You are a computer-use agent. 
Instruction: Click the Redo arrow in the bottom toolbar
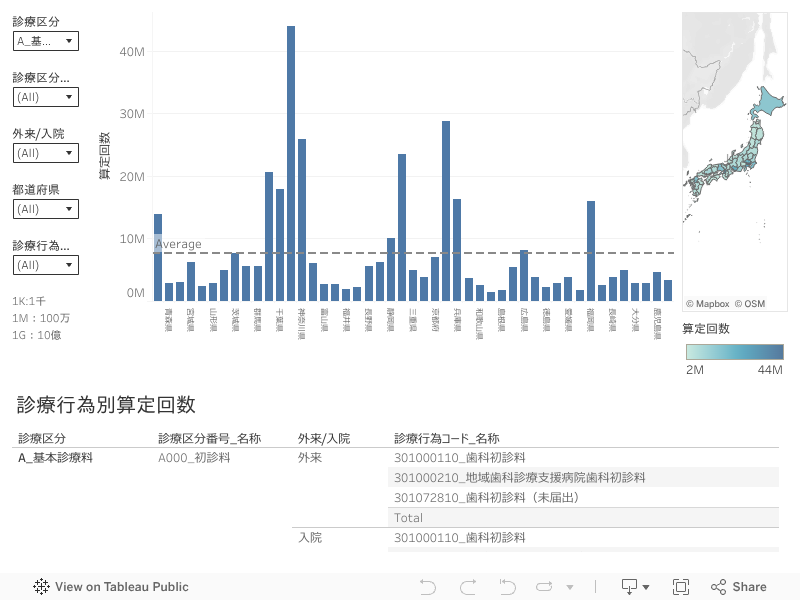(467, 587)
